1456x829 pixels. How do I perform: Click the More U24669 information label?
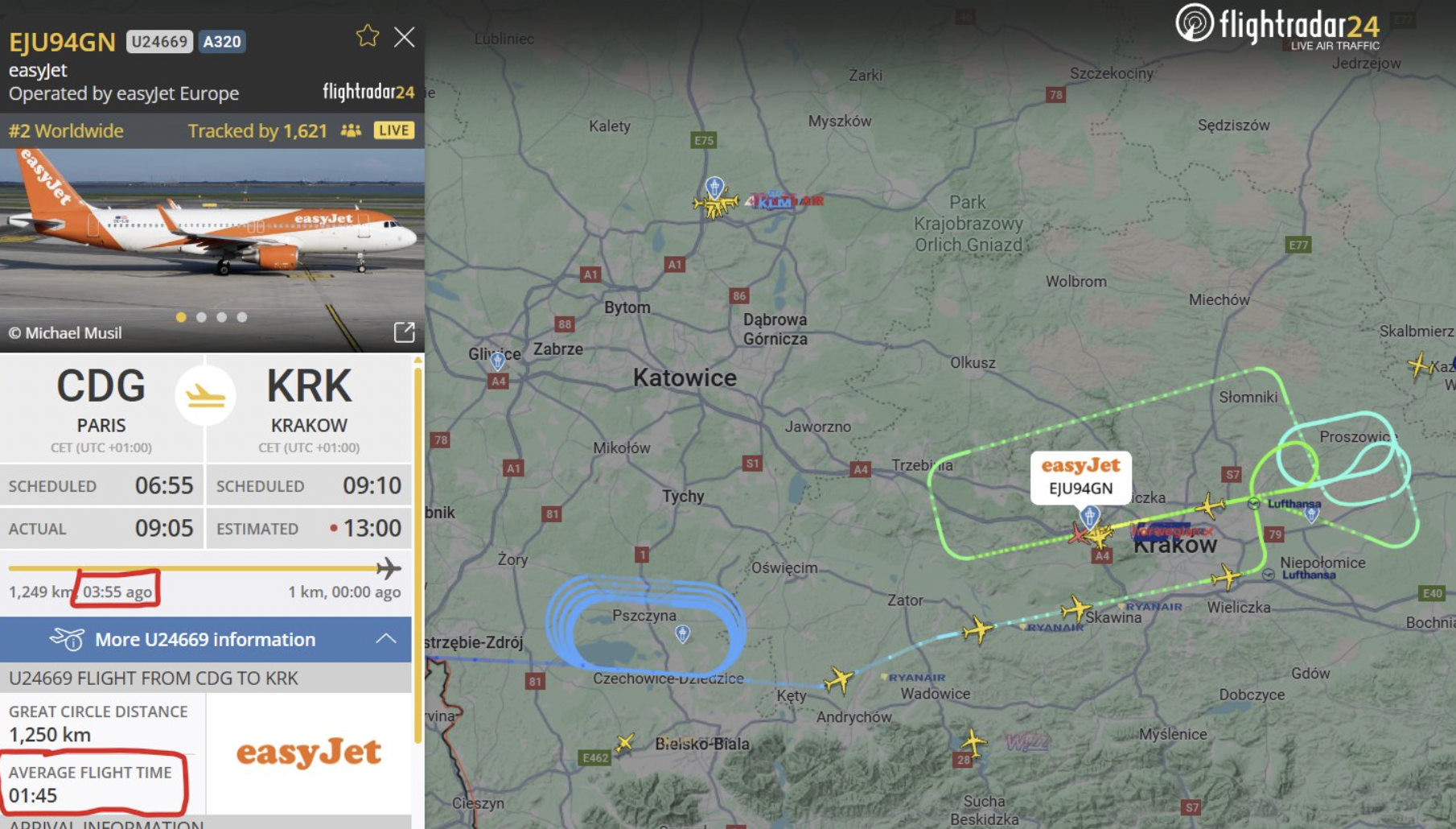coord(205,640)
